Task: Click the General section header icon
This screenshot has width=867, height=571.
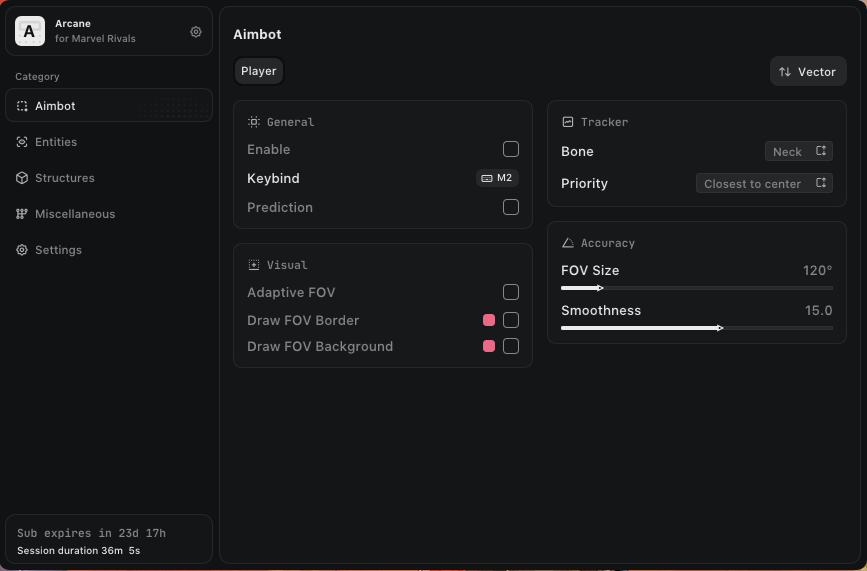Action: tap(254, 122)
